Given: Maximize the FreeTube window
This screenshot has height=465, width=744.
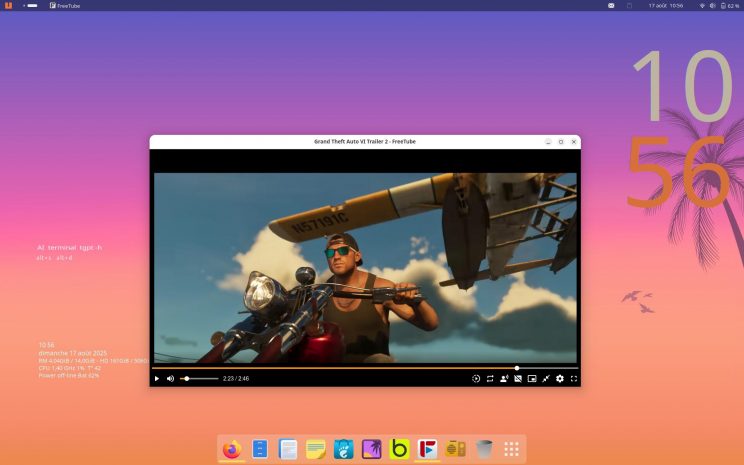Looking at the screenshot, I should click(x=561, y=142).
